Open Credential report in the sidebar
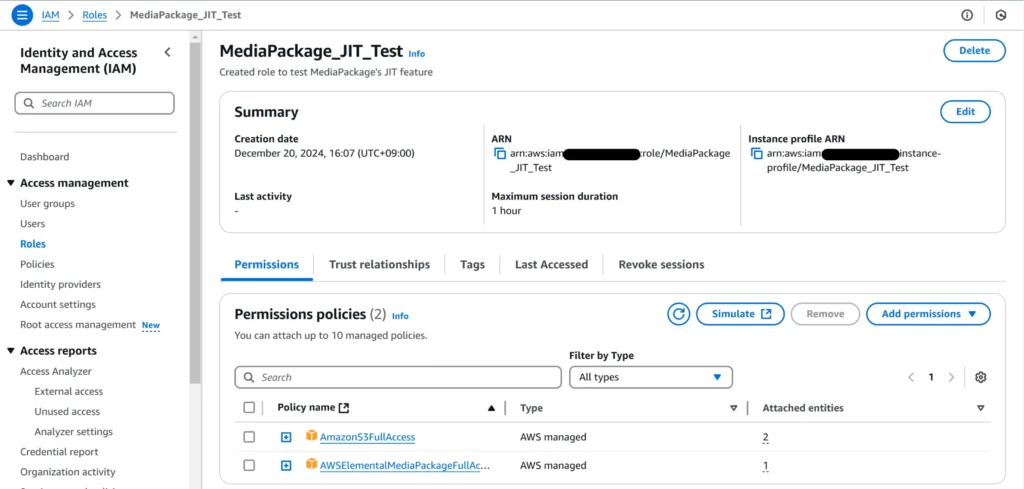 pyautogui.click(x=59, y=452)
